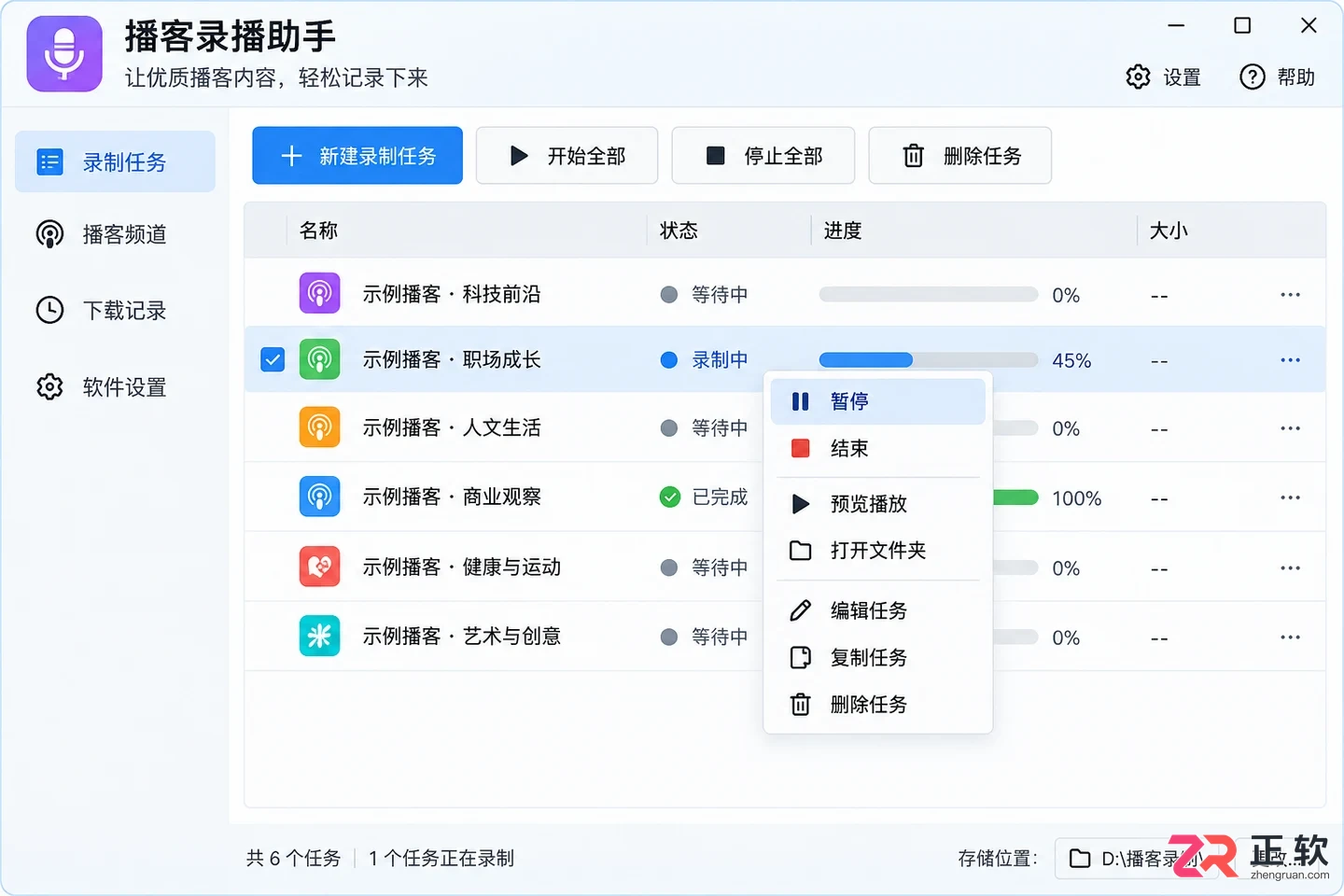Uncheck the checkbox for 职场成长 row
This screenshot has height=896, width=1344.
pyautogui.click(x=273, y=359)
